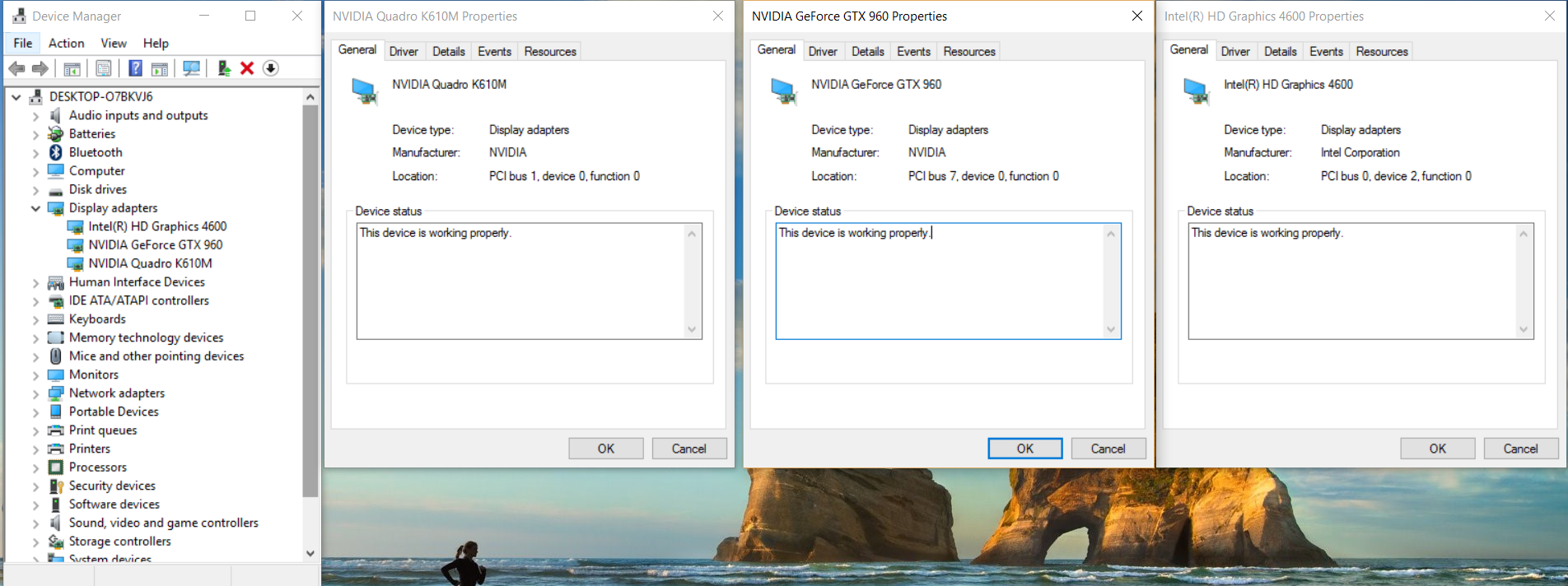Expand the Portable Devices category

point(35,412)
